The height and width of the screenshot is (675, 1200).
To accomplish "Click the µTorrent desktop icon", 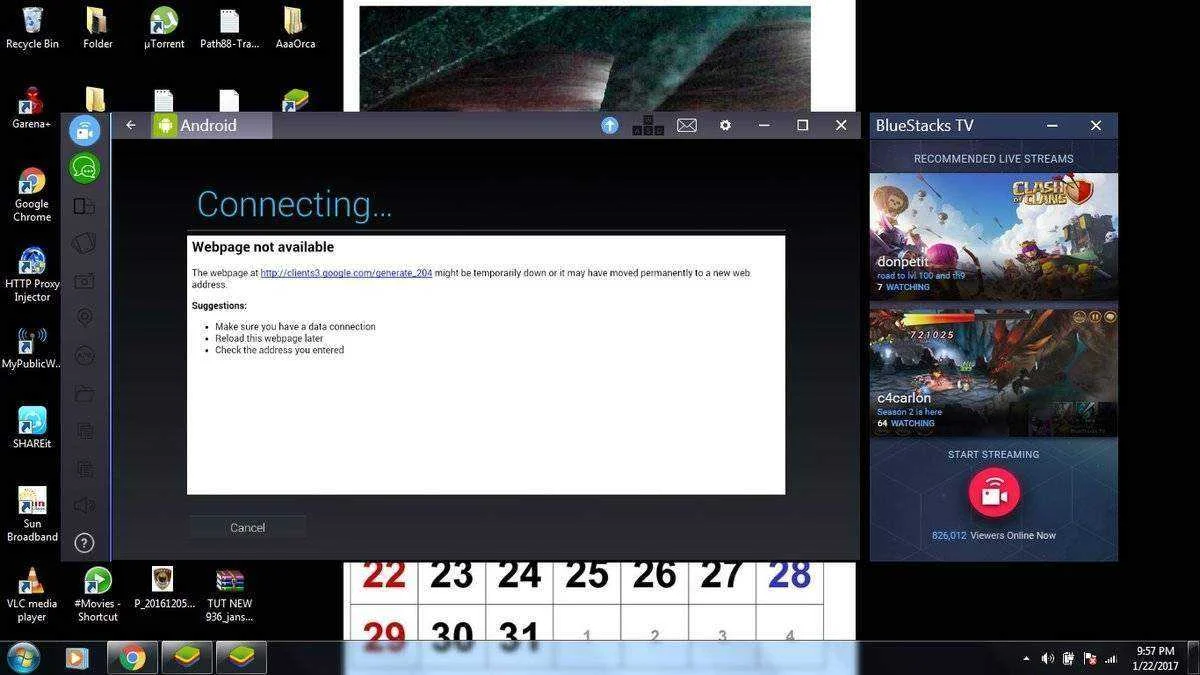I will point(164,28).
